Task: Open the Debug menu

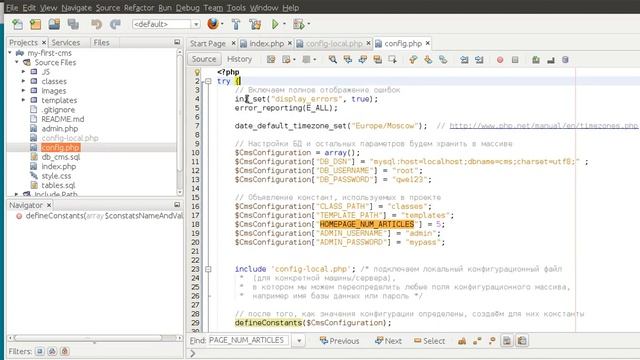Action: (x=188, y=8)
